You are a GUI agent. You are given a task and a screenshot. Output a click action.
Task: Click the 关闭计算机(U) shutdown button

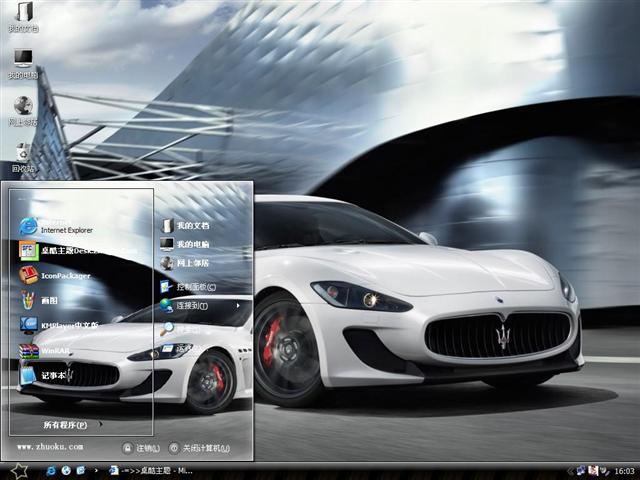200,448
